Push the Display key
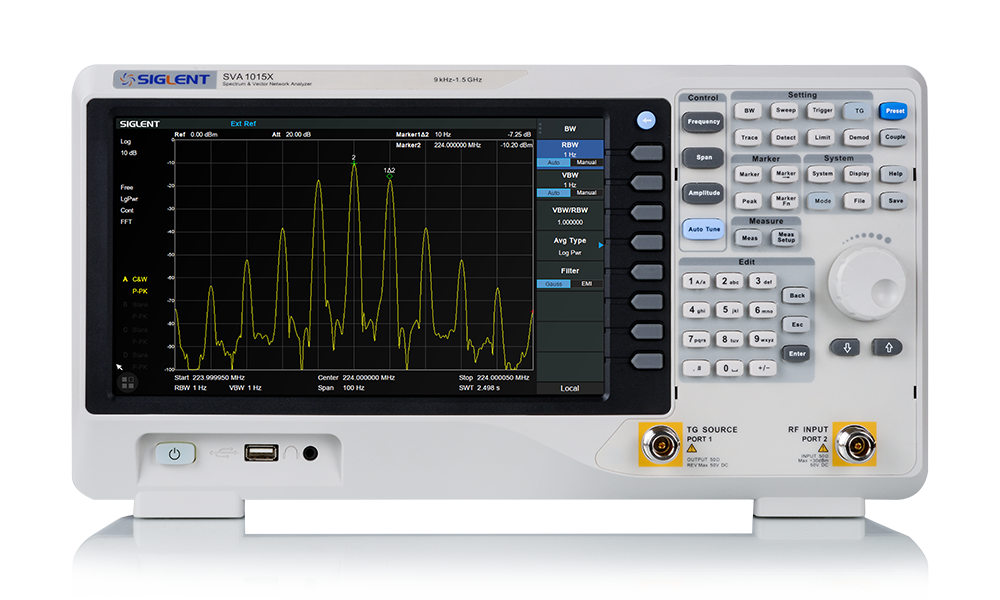The width and height of the screenshot is (1000, 600). point(858,174)
